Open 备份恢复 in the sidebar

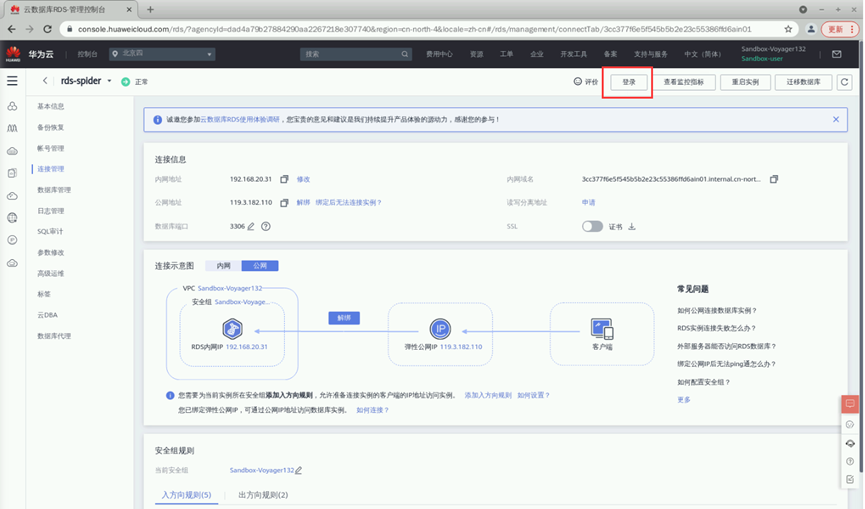click(51, 127)
